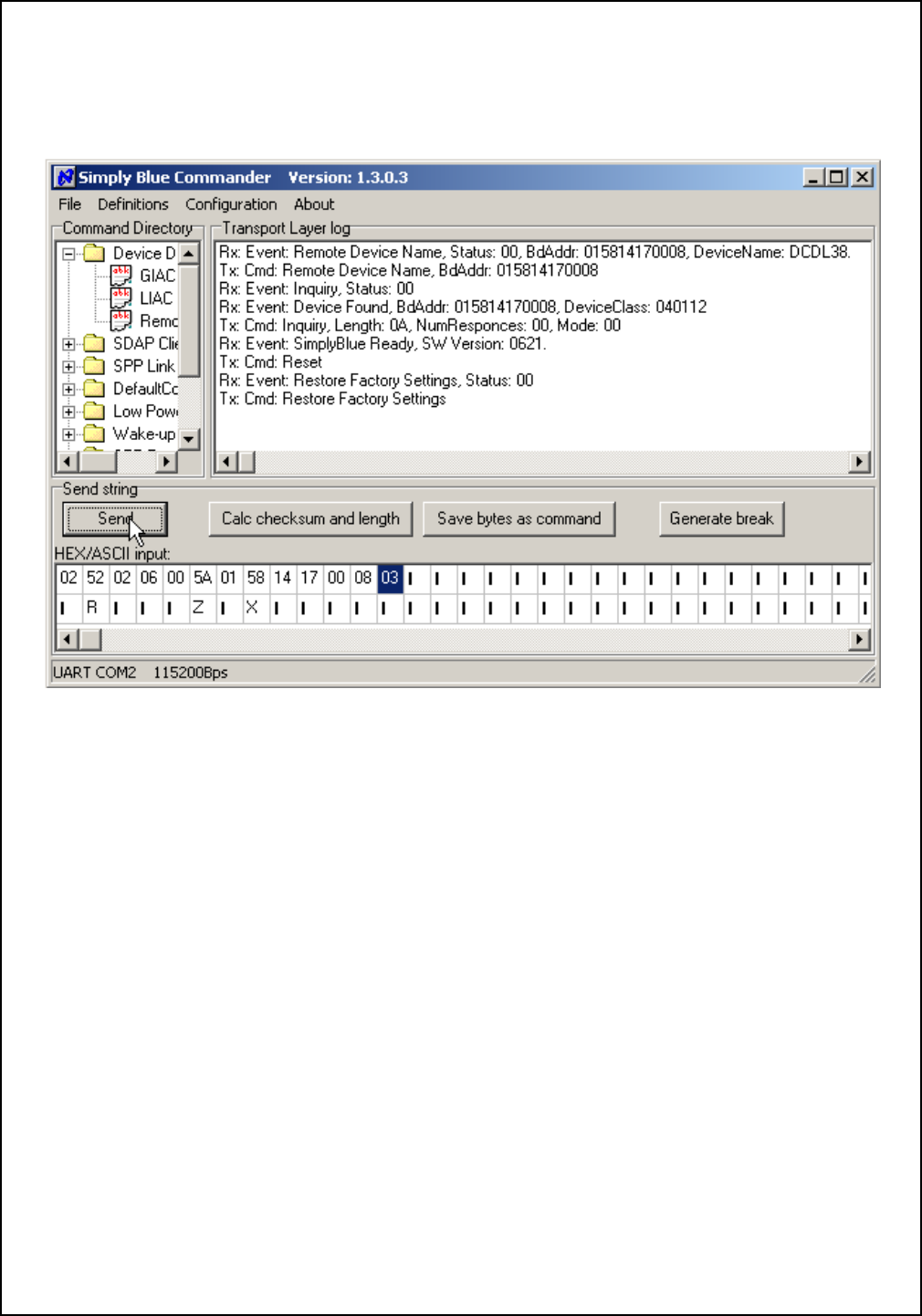Click Command Directory scroll right arrow
The height and width of the screenshot is (1316, 922).
[x=166, y=462]
